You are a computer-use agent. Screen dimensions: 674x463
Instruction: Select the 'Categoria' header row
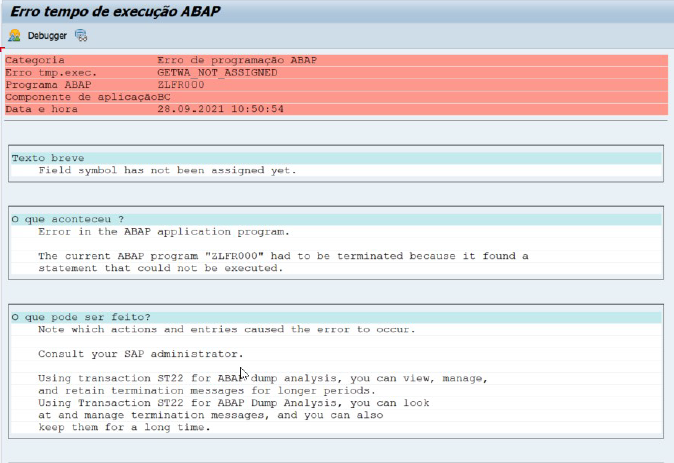336,60
